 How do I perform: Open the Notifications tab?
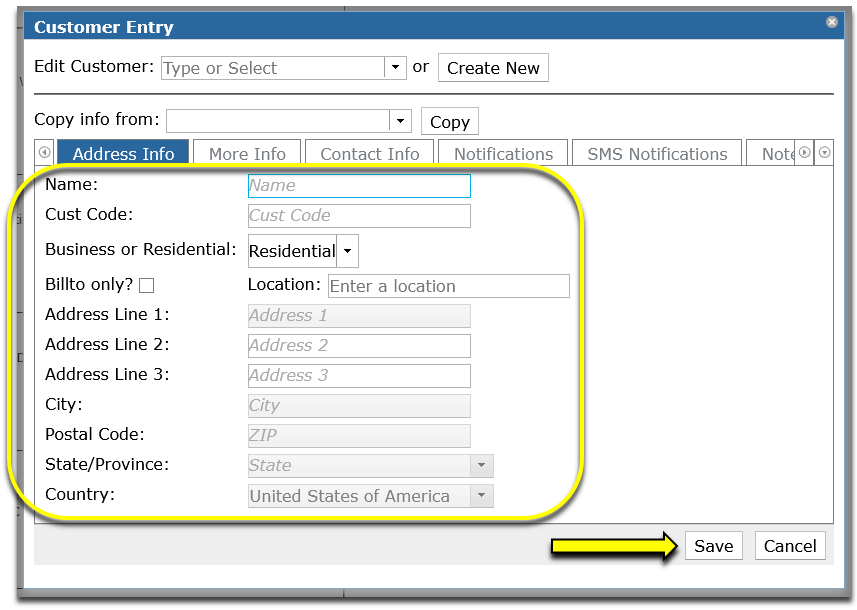click(x=503, y=154)
